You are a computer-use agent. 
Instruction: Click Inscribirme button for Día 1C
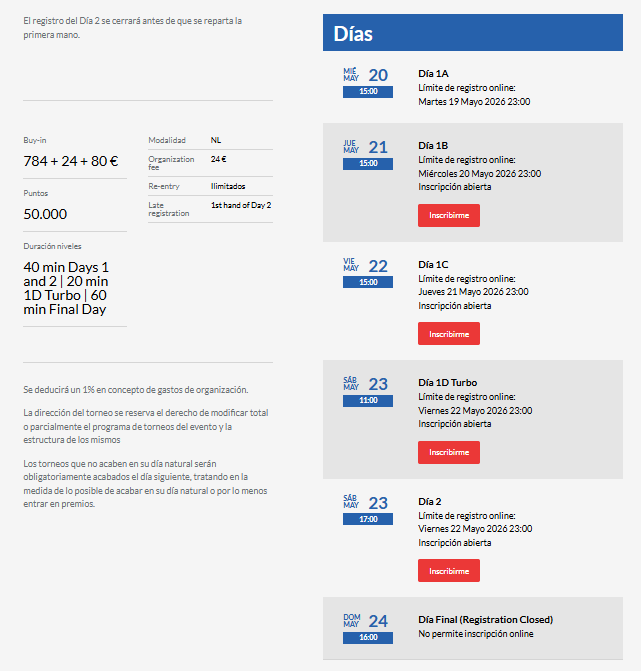tap(448, 334)
